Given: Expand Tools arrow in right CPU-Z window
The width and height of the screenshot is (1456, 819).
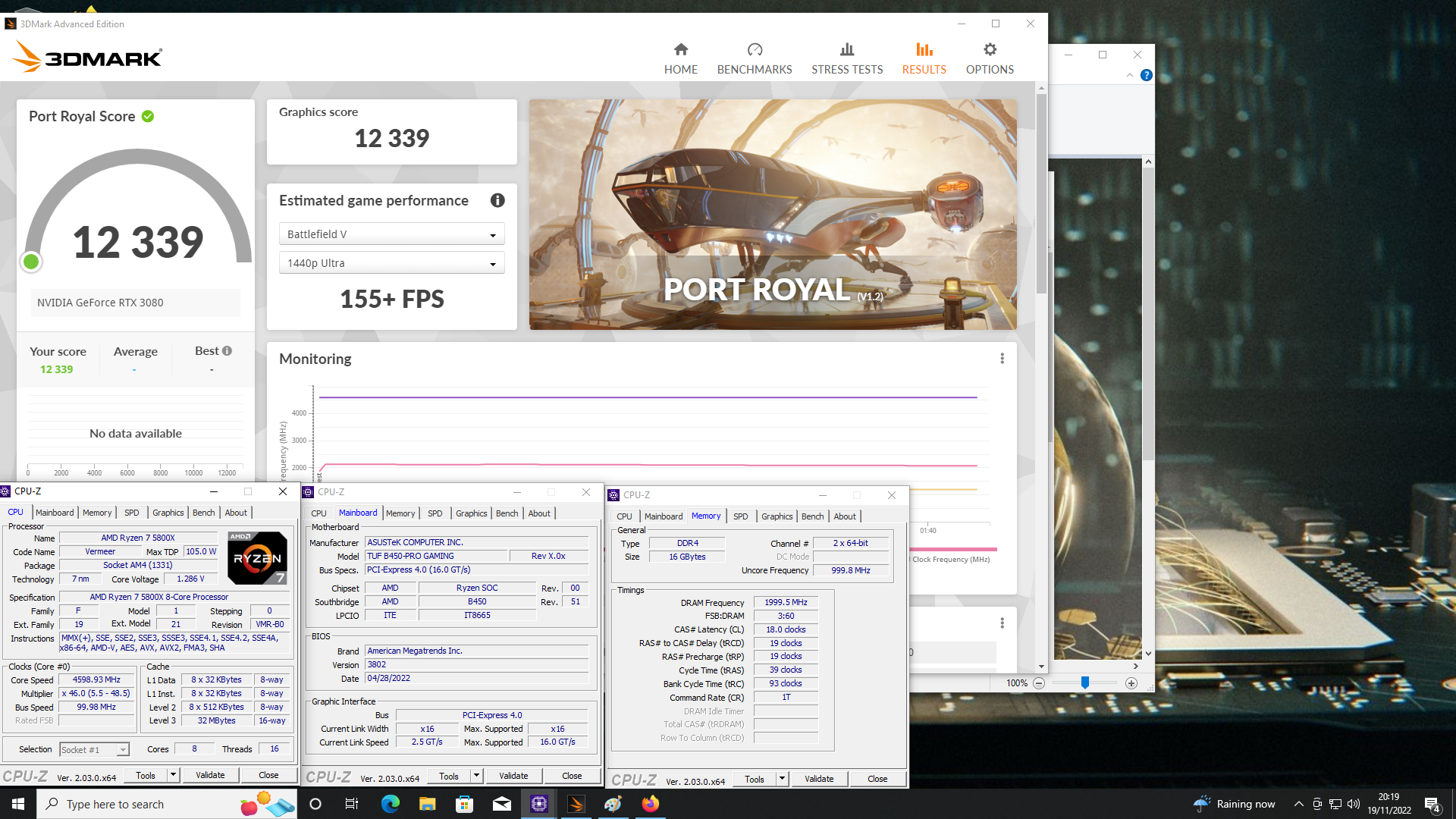Looking at the screenshot, I should click(x=782, y=779).
